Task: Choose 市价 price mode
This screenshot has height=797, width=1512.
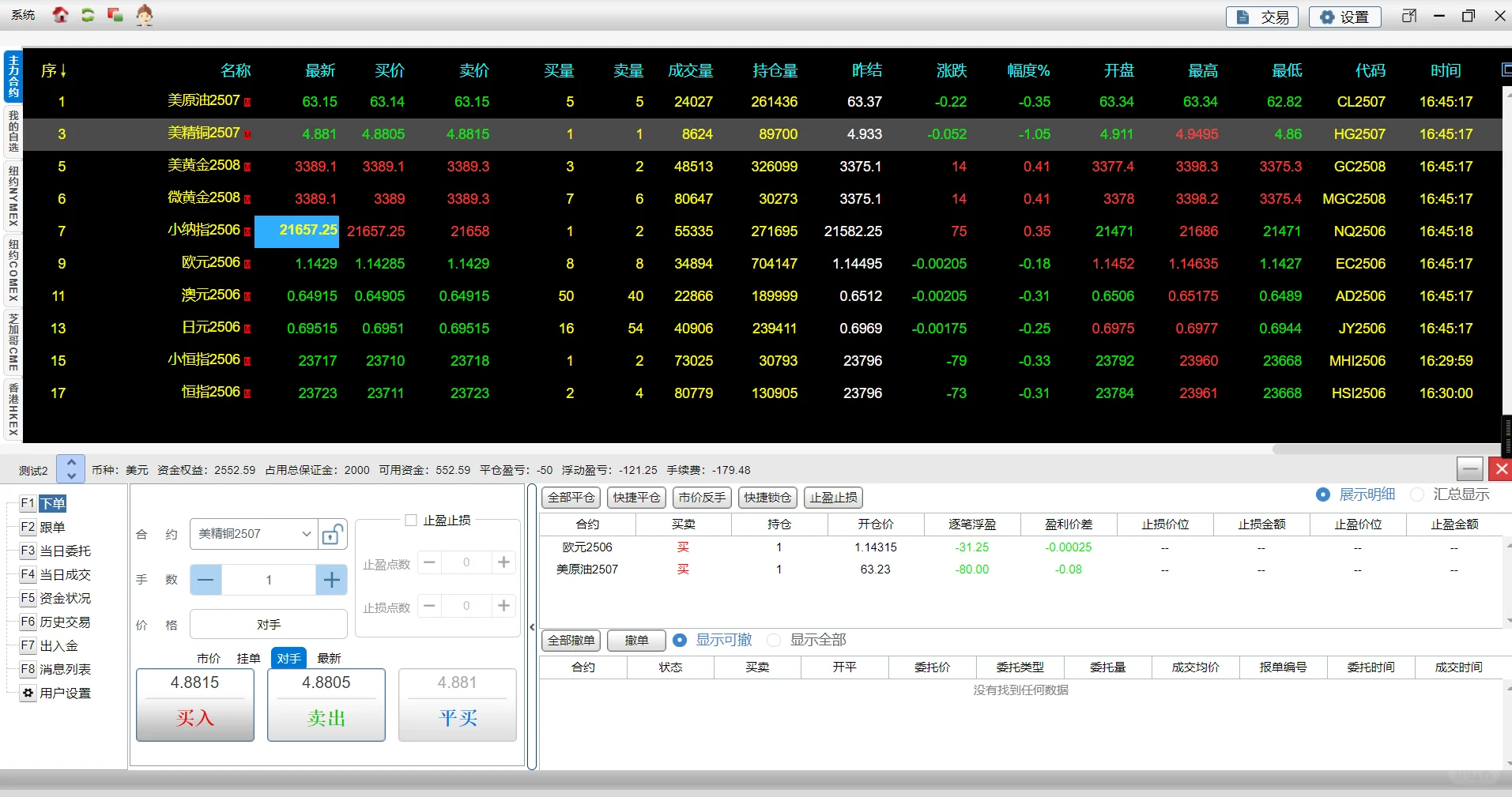Action: tap(209, 658)
